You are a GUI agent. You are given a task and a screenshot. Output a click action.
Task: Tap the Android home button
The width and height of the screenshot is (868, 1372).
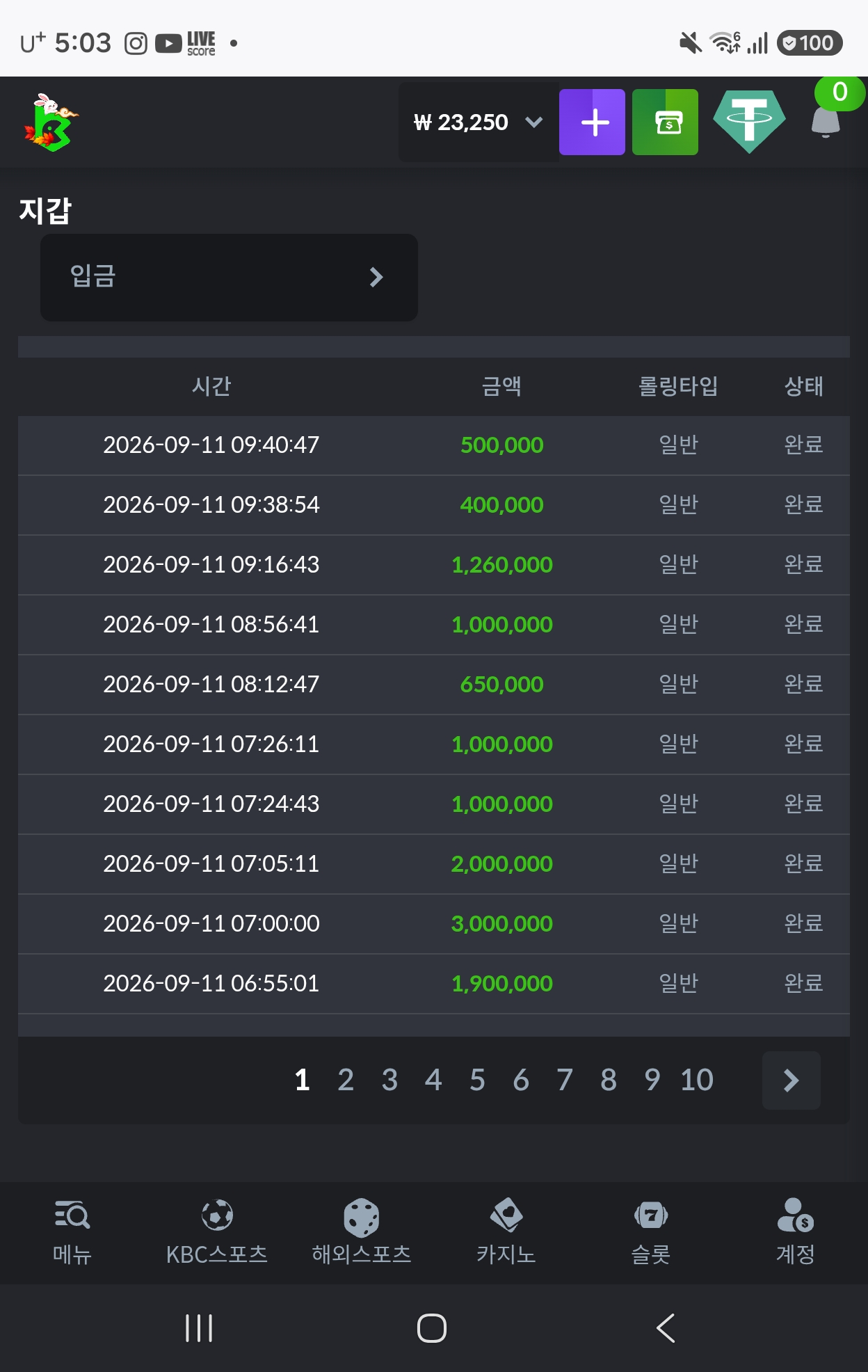(432, 1328)
